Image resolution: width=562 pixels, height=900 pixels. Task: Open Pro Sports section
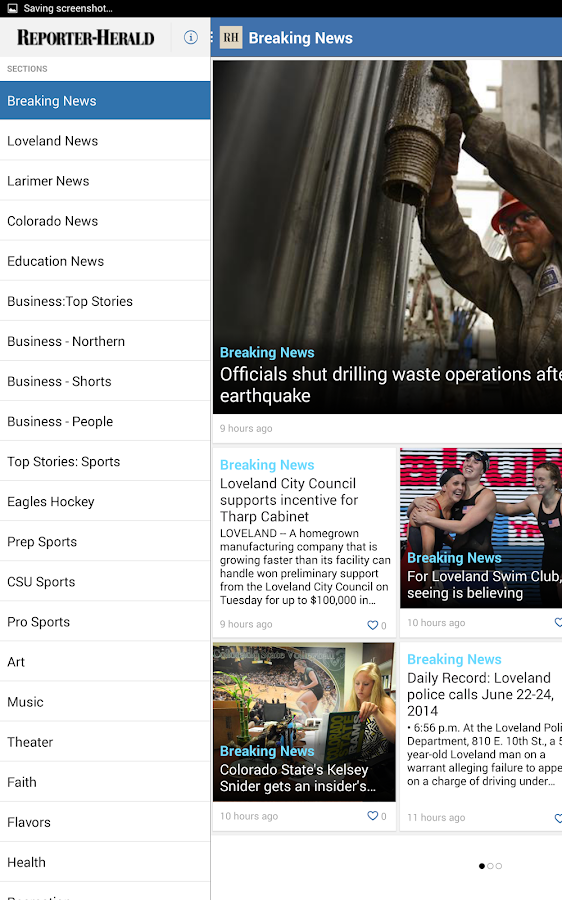point(105,622)
